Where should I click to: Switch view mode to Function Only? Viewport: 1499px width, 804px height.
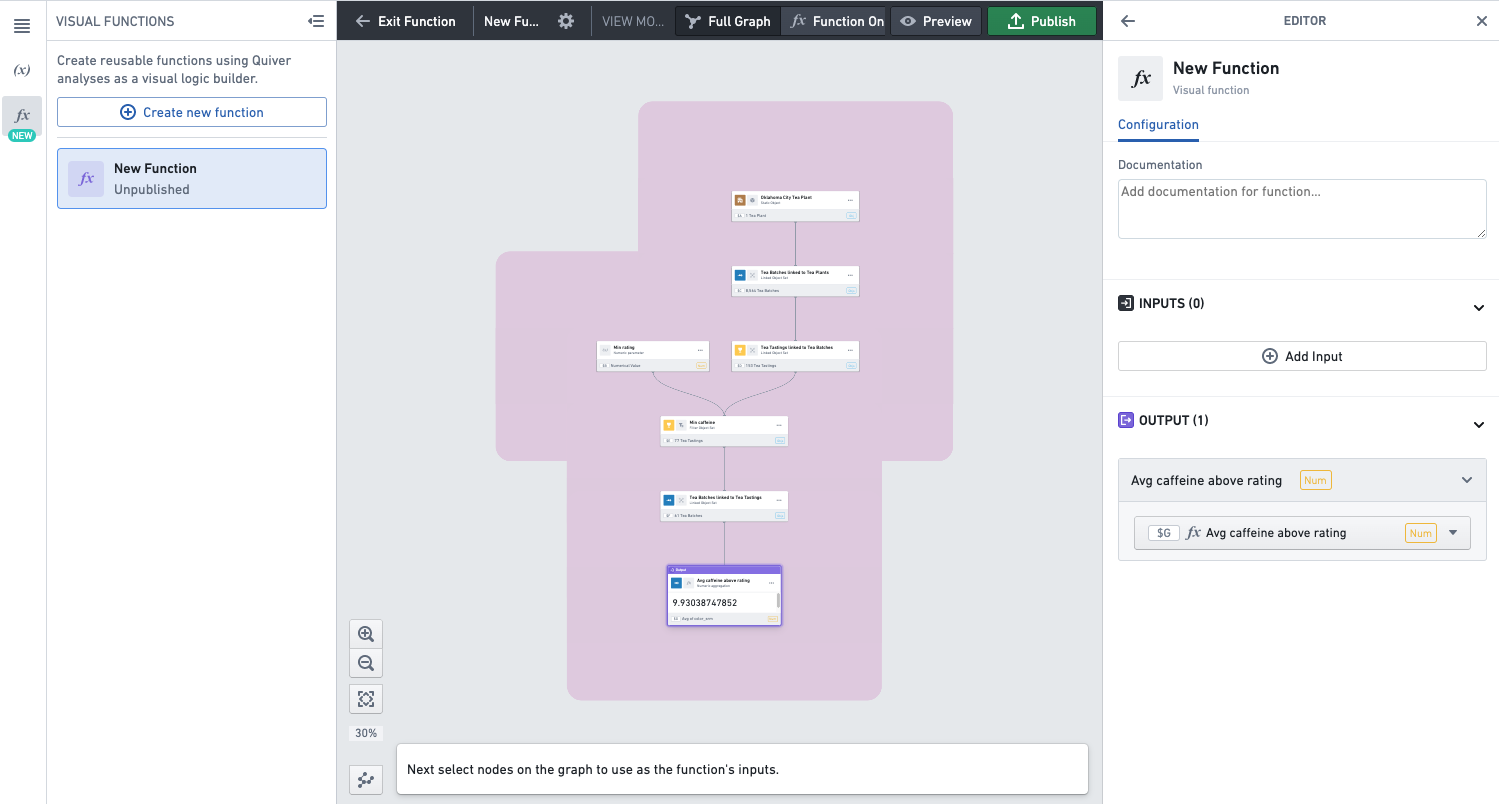pos(836,21)
